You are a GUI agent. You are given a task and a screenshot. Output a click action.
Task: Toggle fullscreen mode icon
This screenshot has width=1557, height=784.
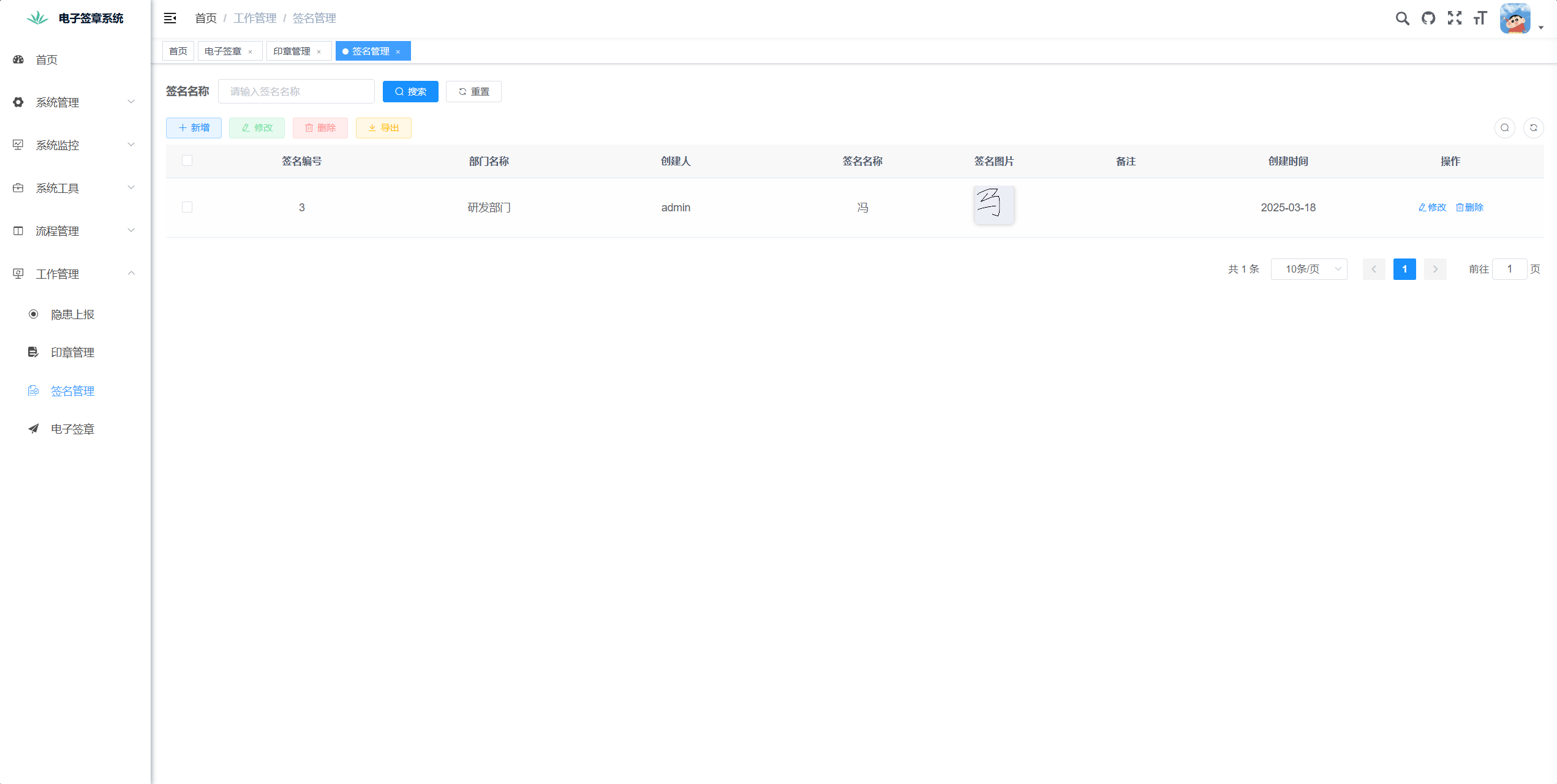coord(1454,18)
